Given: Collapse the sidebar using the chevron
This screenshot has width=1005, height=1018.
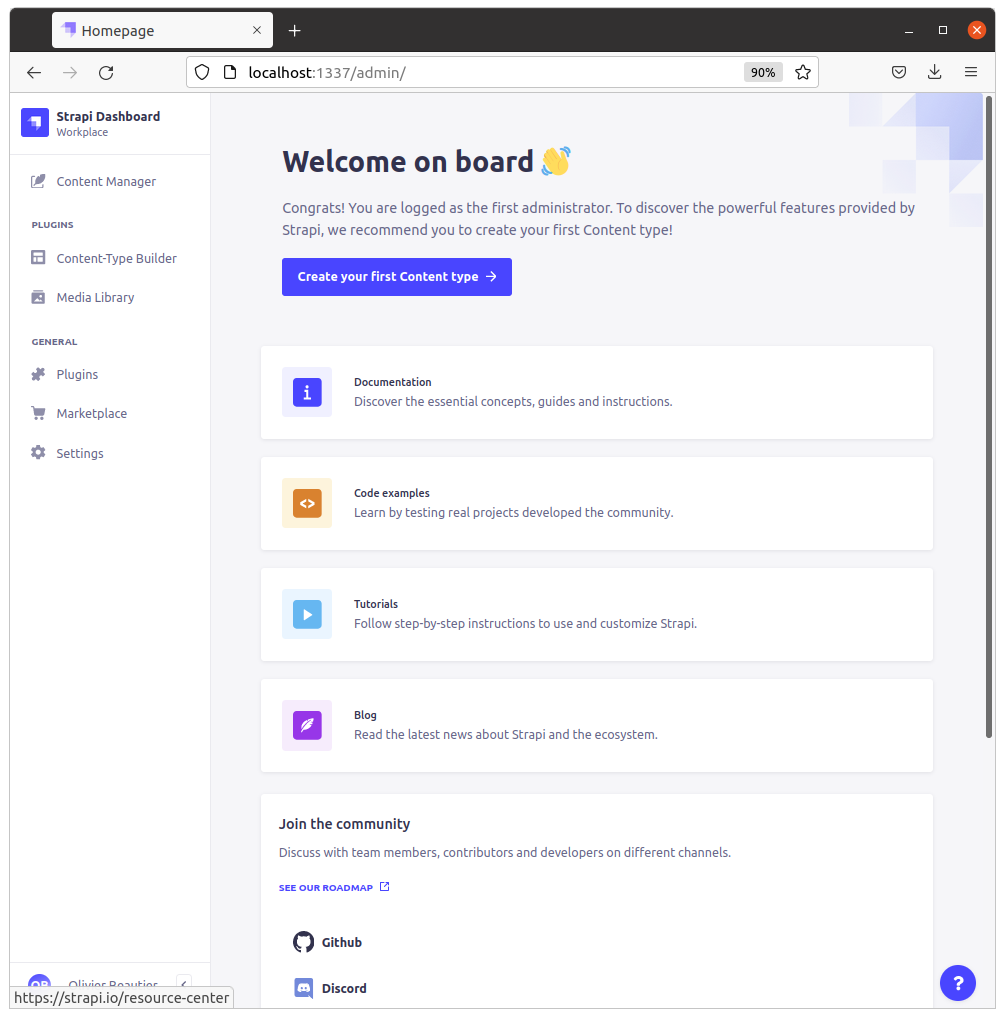Looking at the screenshot, I should click(183, 984).
